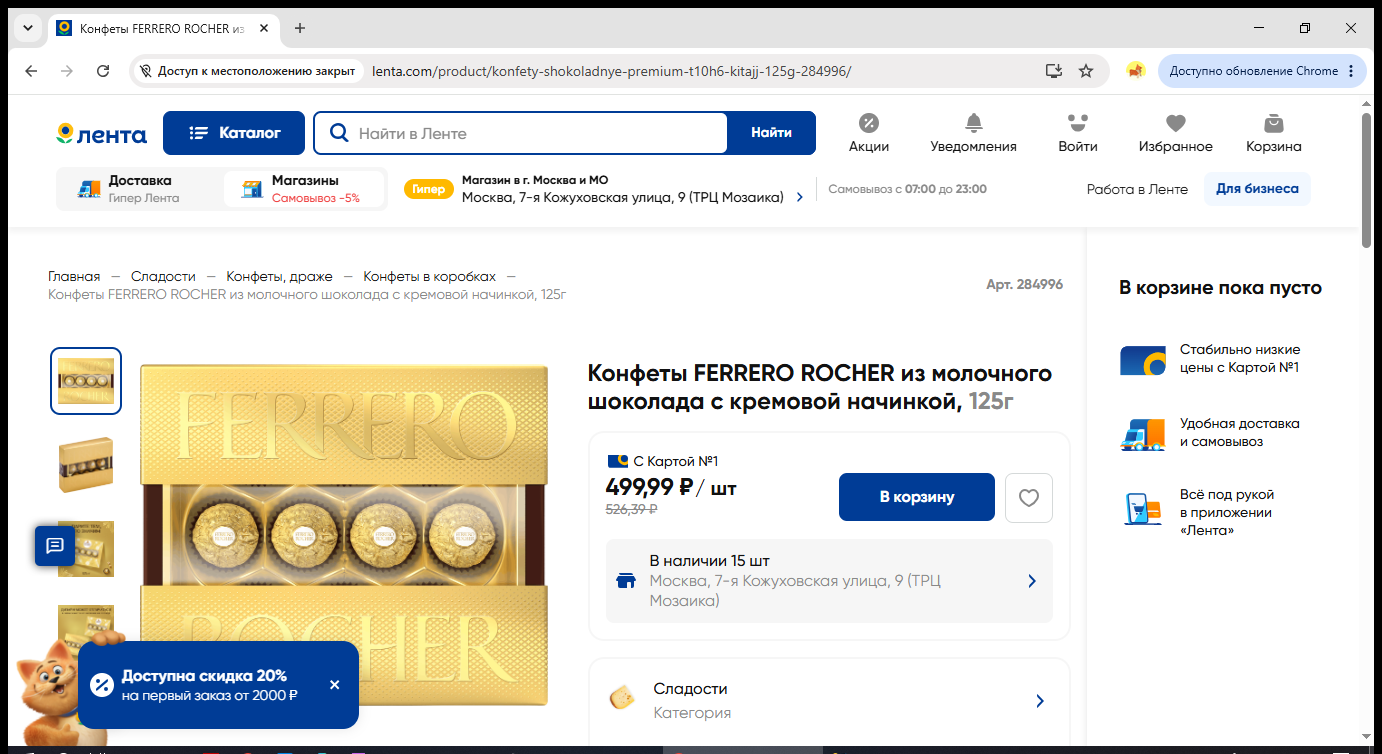Open Избранное favorites heart
Screen dimensions: 1382x754
(x=1175, y=133)
